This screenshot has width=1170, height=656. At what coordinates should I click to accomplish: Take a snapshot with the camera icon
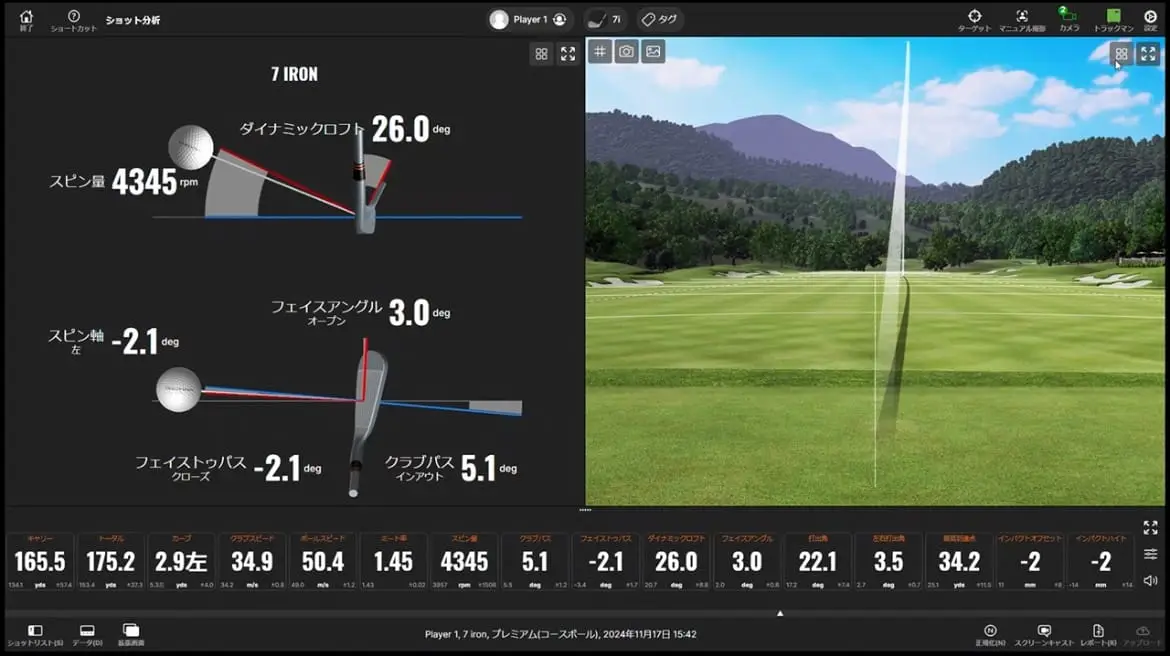tap(625, 50)
